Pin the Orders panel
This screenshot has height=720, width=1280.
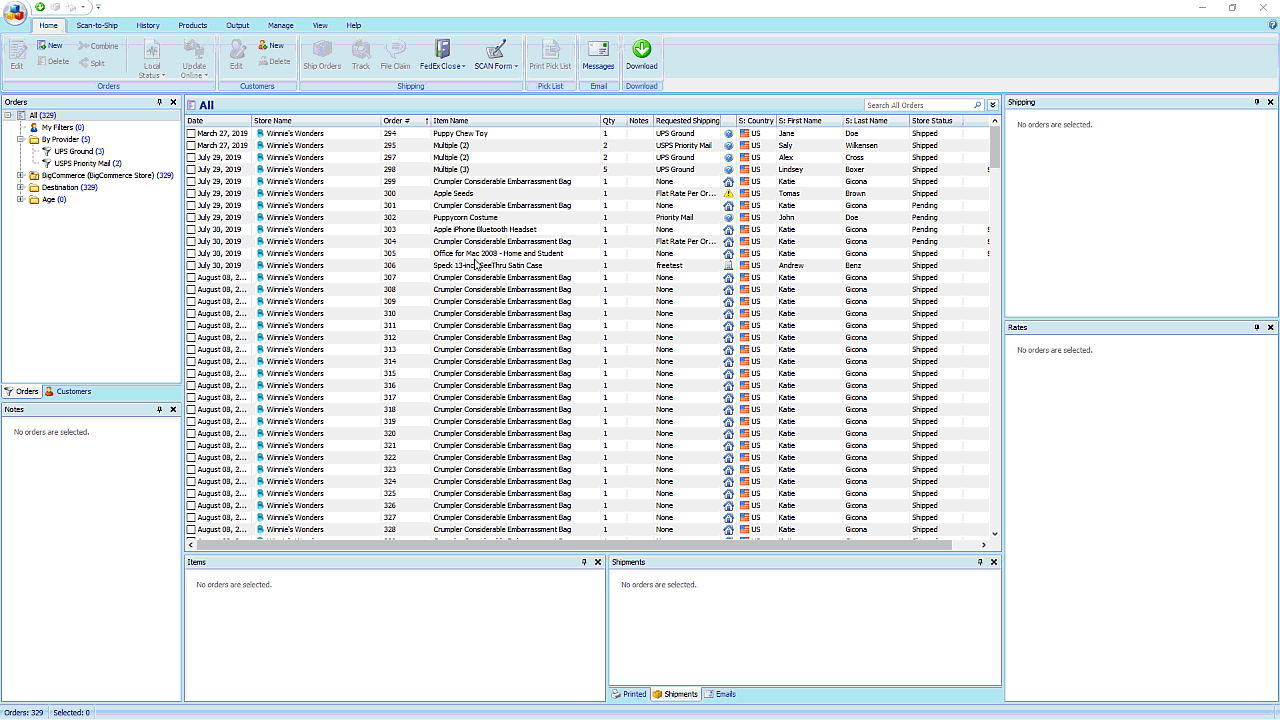tap(160, 102)
